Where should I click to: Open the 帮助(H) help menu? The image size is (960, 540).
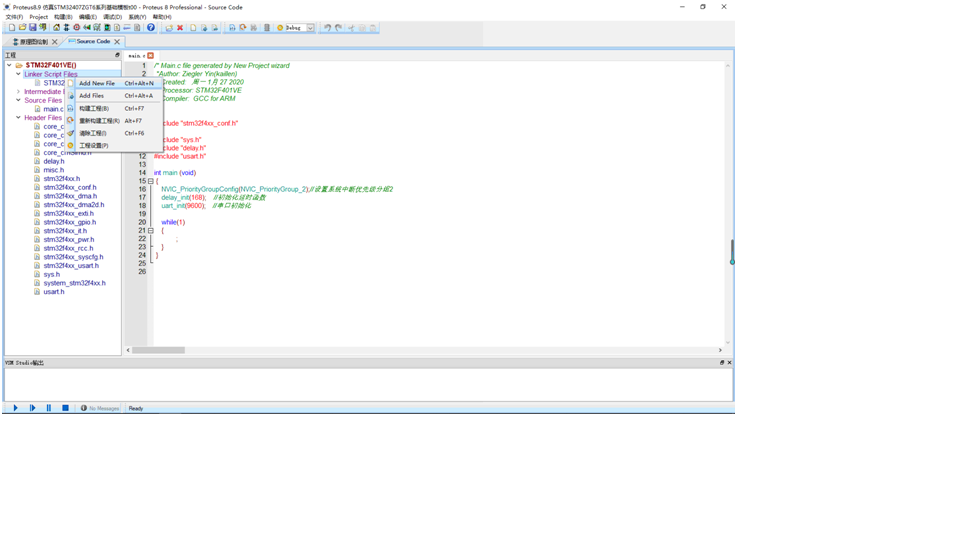pyautogui.click(x=162, y=17)
